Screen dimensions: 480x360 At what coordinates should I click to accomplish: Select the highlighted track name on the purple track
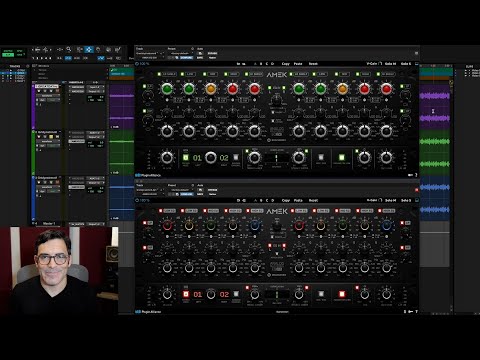(47, 86)
